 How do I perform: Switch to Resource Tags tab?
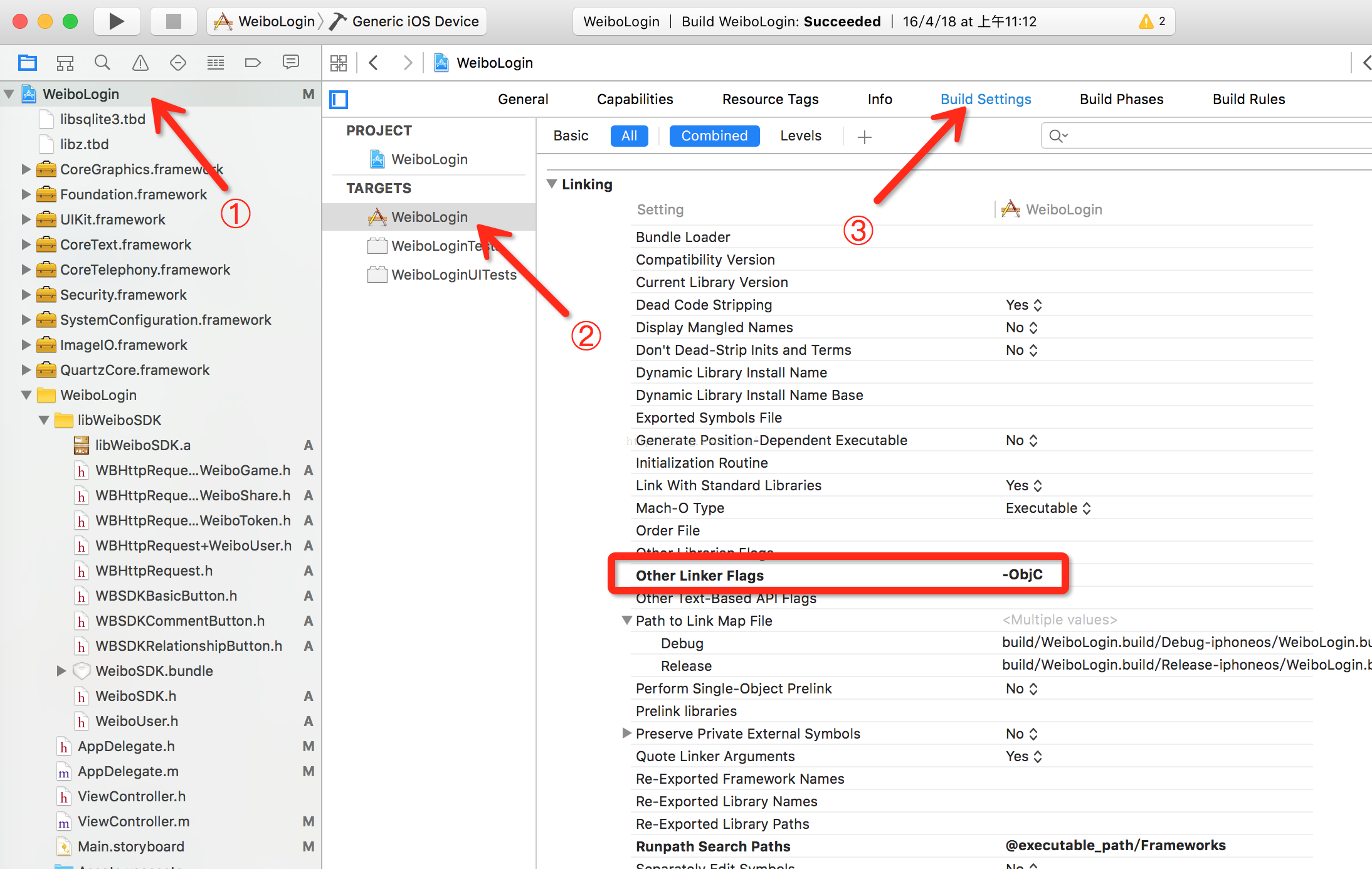tap(771, 99)
